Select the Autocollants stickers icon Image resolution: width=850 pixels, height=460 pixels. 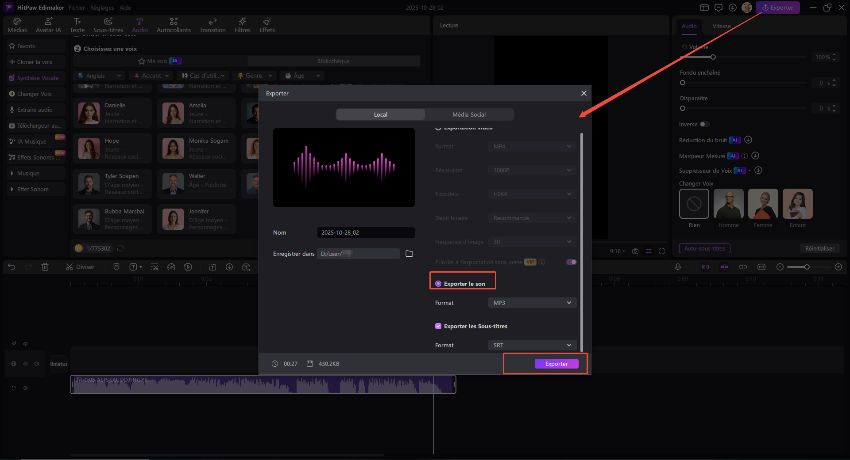coord(174,23)
